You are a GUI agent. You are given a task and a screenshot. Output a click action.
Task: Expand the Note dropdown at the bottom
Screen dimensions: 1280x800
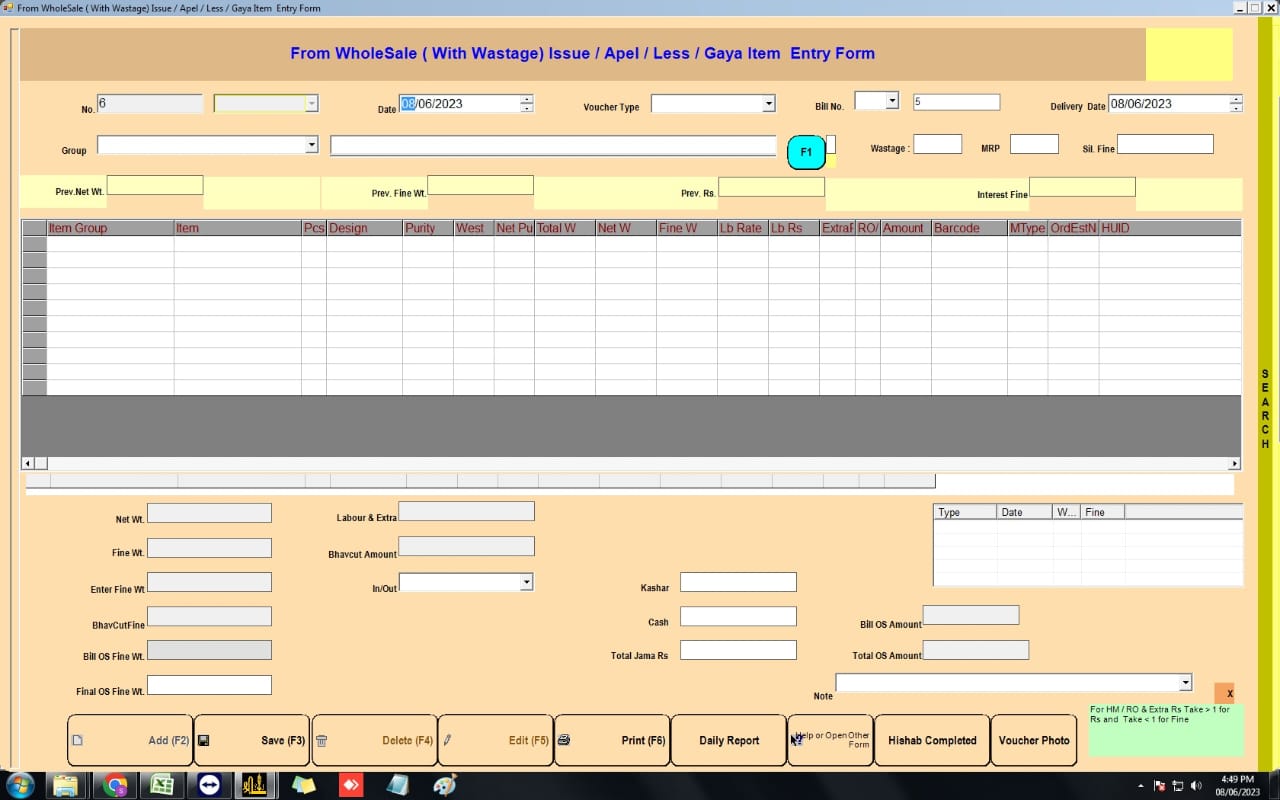click(1186, 682)
